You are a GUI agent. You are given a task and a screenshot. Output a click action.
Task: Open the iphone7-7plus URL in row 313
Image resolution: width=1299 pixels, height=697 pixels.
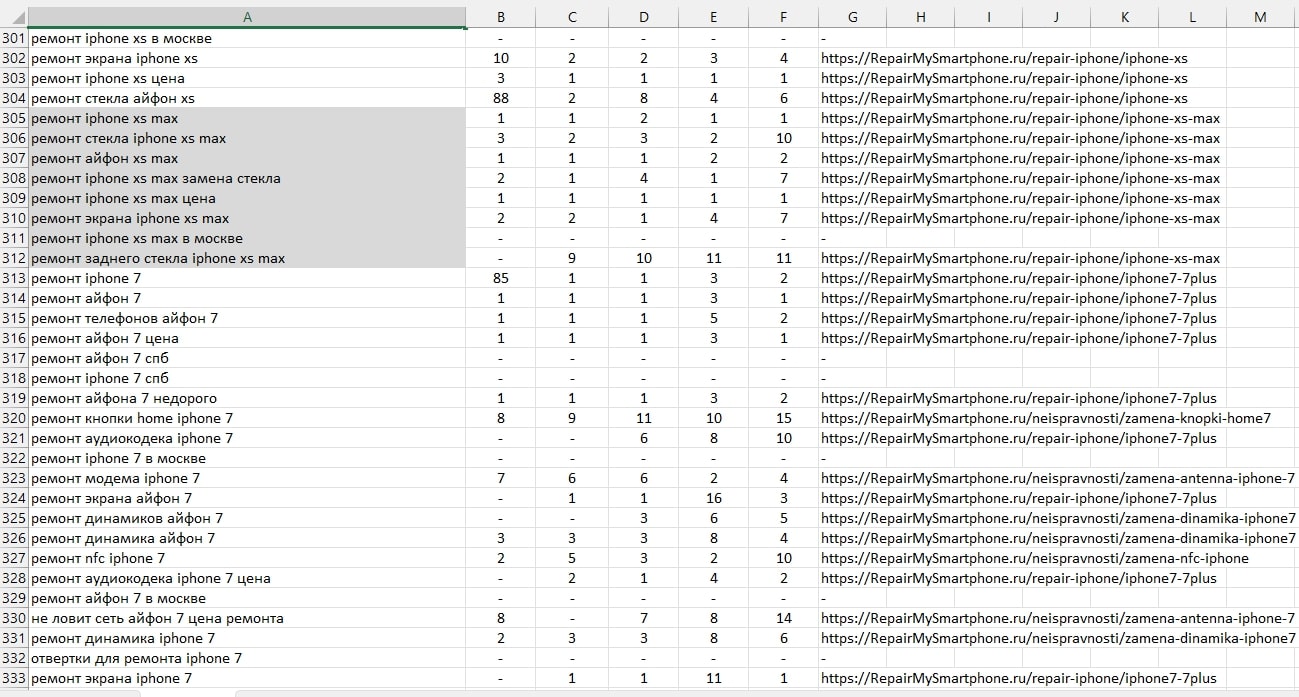(1019, 278)
